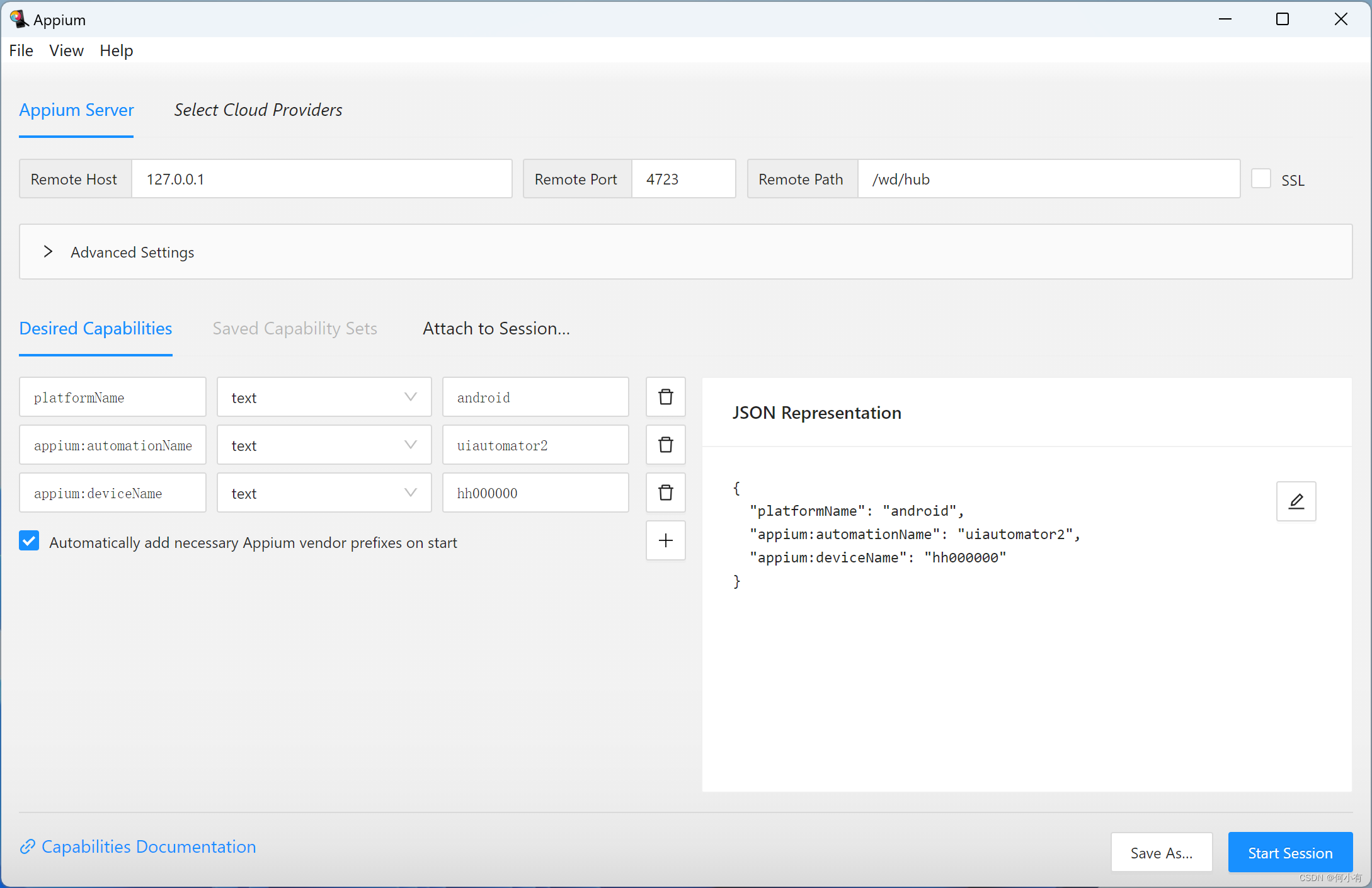Click the JSON edit pencil icon
Image resolution: width=1372 pixels, height=888 pixels.
click(x=1296, y=501)
